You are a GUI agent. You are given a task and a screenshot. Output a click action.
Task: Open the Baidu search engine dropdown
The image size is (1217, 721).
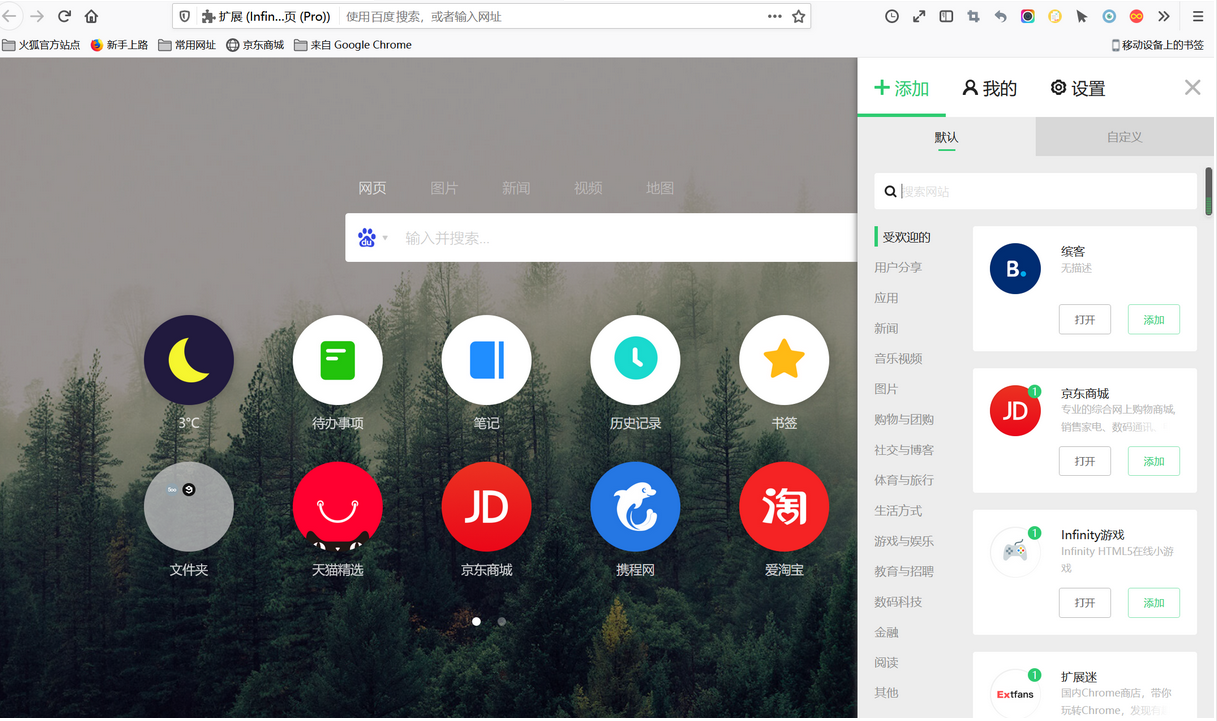(x=372, y=238)
